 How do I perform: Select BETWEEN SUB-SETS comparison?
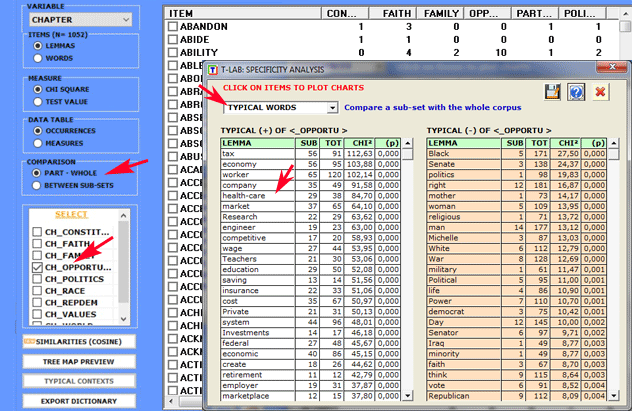(37, 185)
